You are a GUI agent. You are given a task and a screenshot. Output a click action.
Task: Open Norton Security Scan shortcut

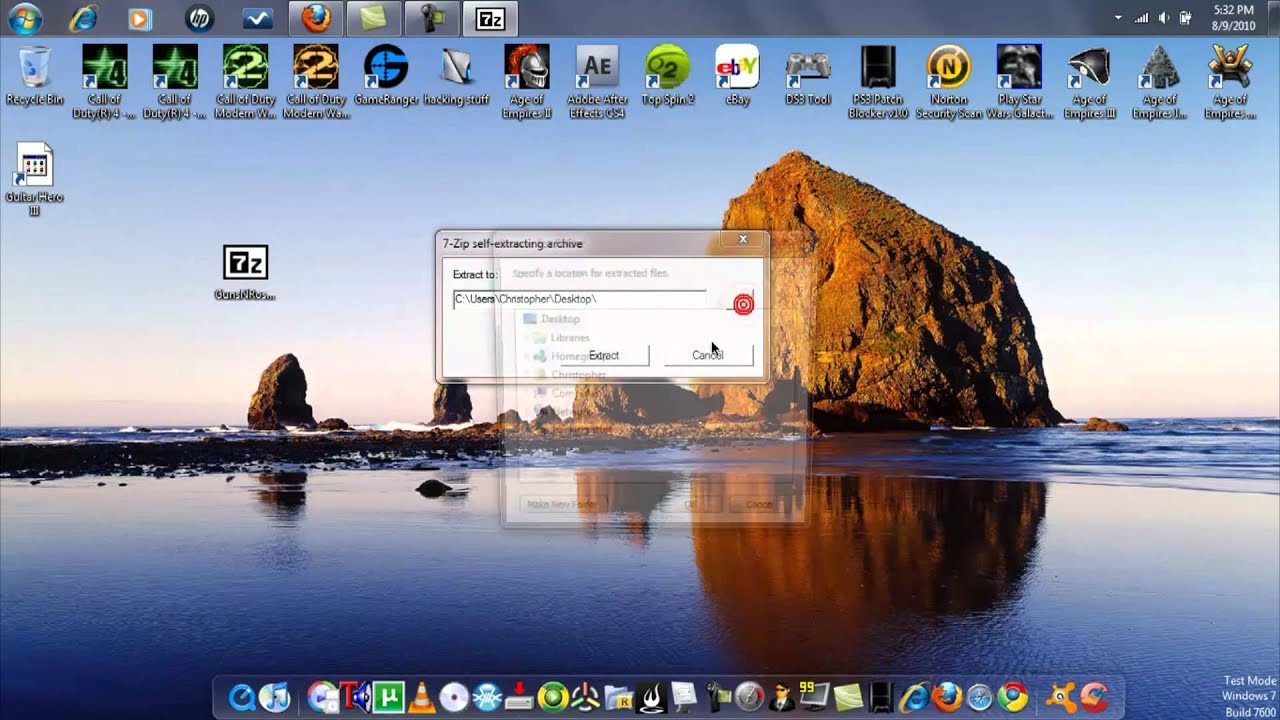948,81
